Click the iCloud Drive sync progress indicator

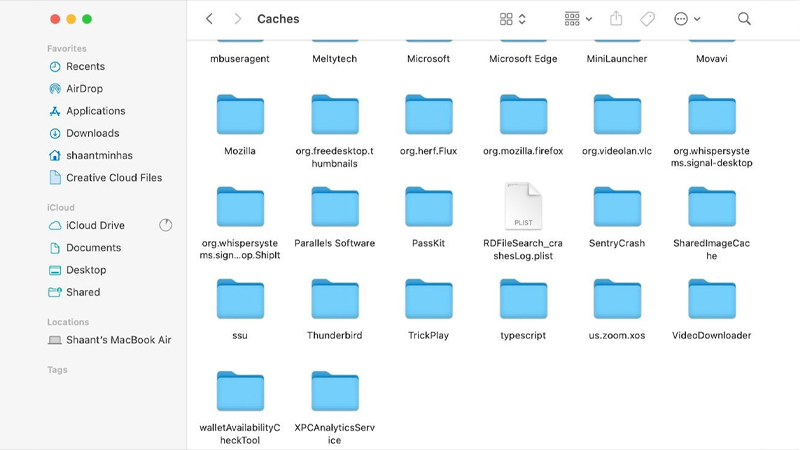pos(165,225)
